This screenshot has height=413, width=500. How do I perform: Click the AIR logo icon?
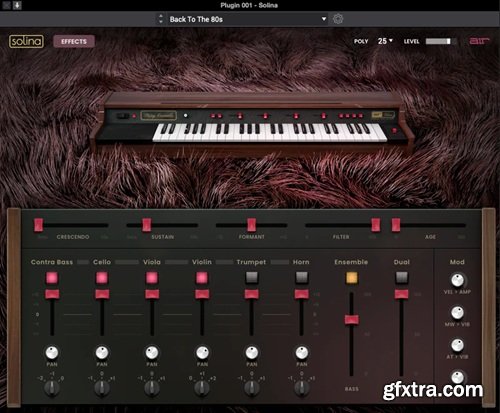click(x=479, y=41)
